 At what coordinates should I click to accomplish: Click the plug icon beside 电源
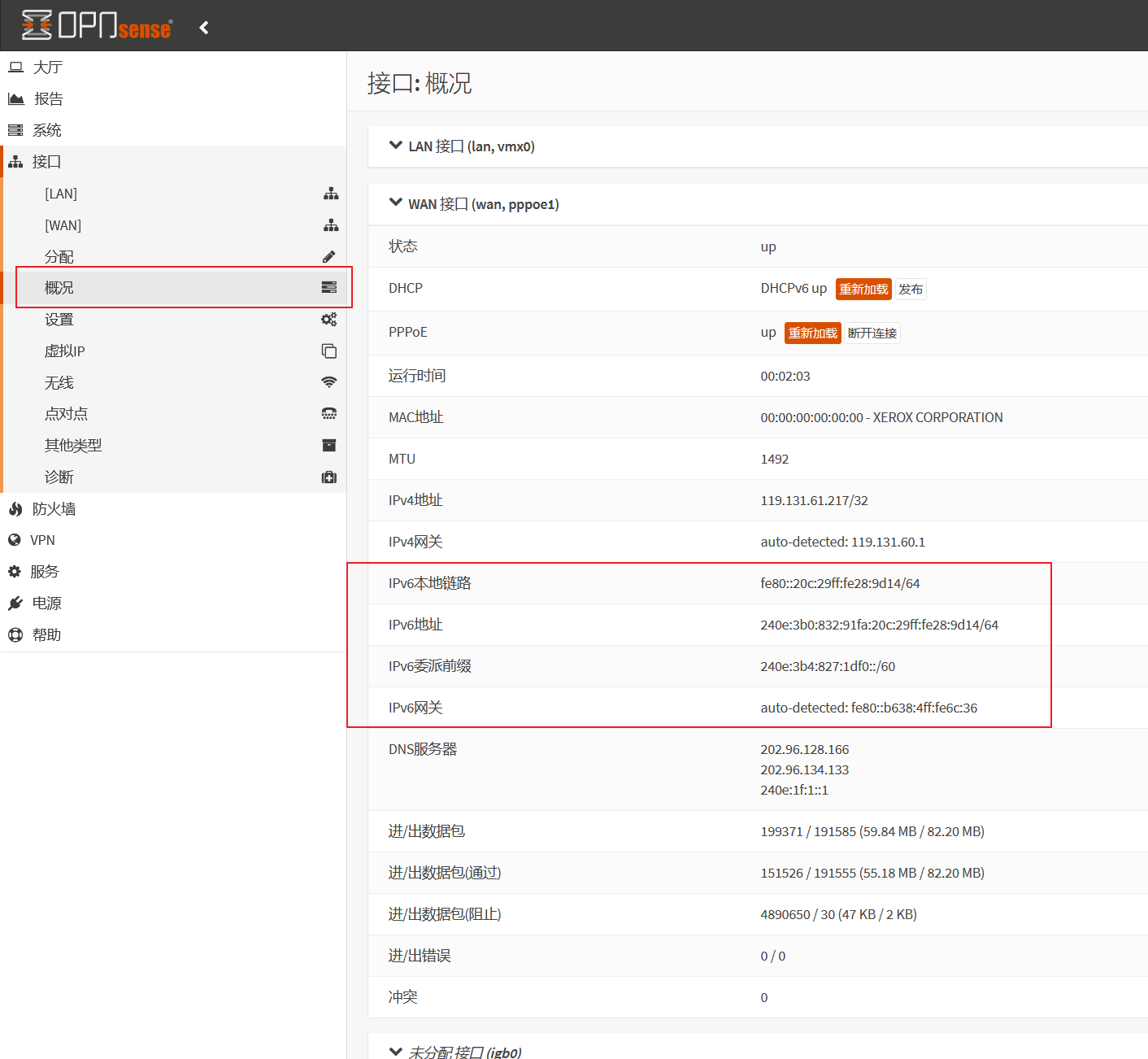coord(15,604)
